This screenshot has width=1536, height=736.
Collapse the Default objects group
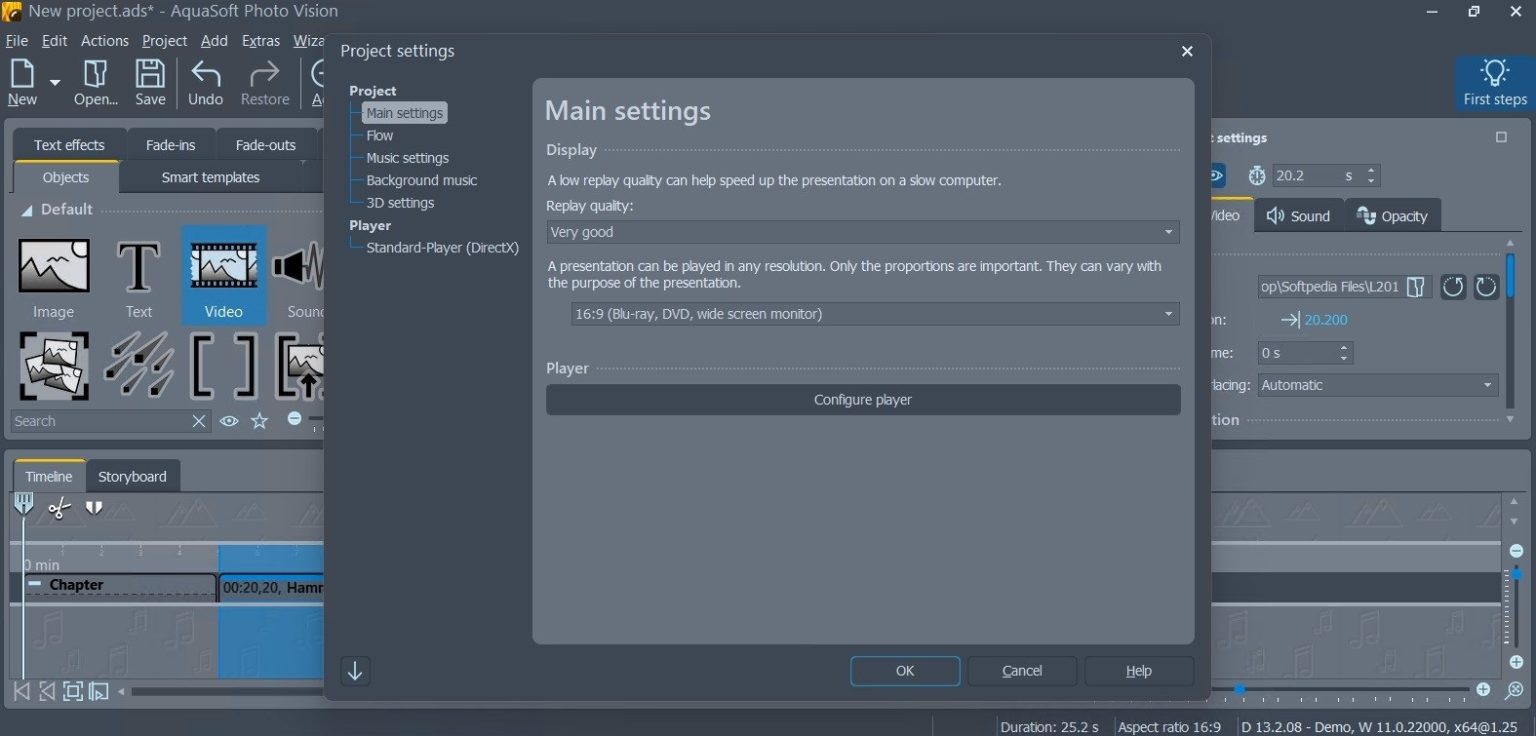pos(27,210)
